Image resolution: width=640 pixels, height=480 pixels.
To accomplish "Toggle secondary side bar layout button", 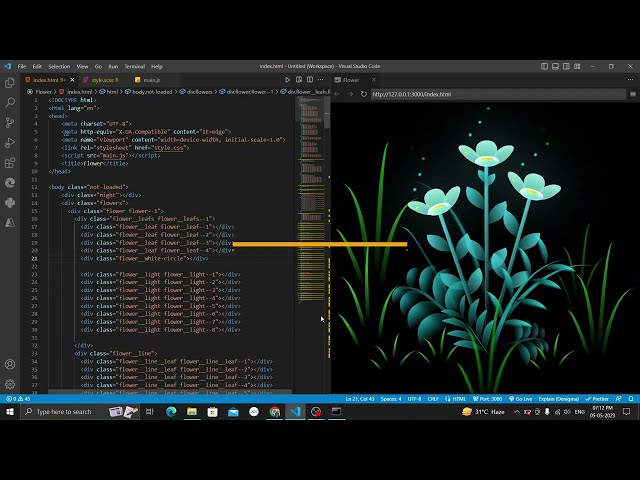I will point(566,66).
